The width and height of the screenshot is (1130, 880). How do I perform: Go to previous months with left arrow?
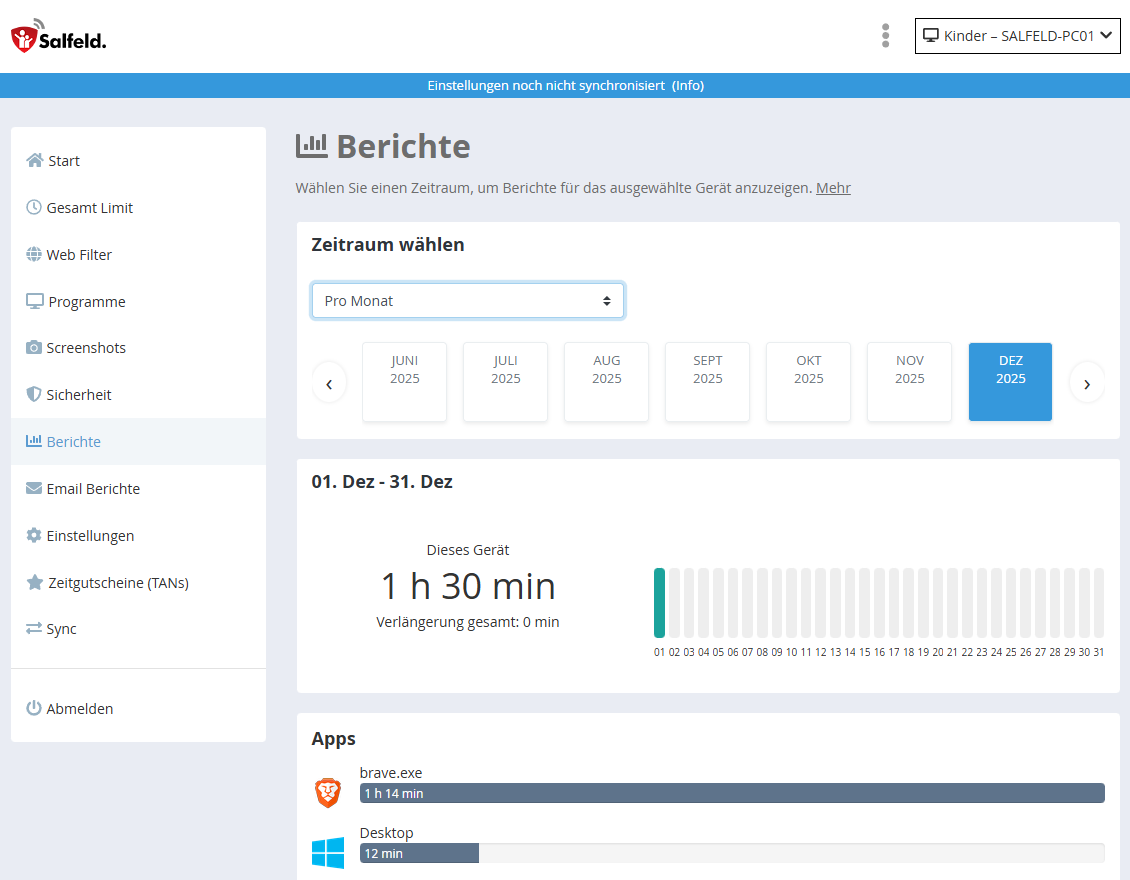pos(329,383)
